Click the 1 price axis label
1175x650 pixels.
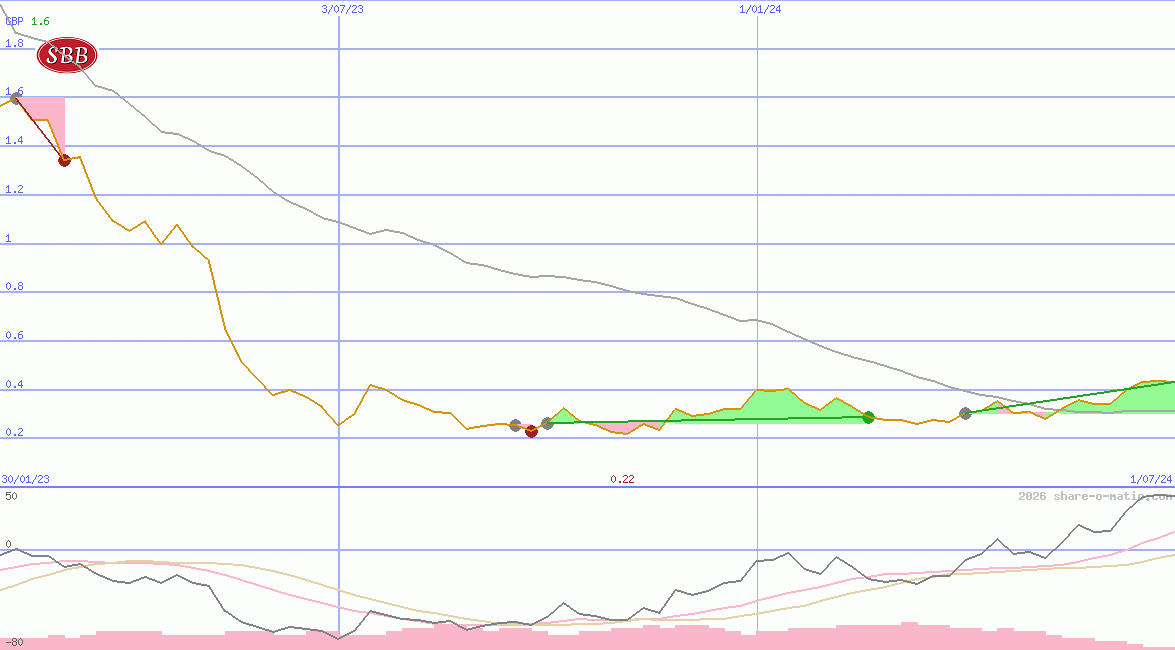(8, 239)
